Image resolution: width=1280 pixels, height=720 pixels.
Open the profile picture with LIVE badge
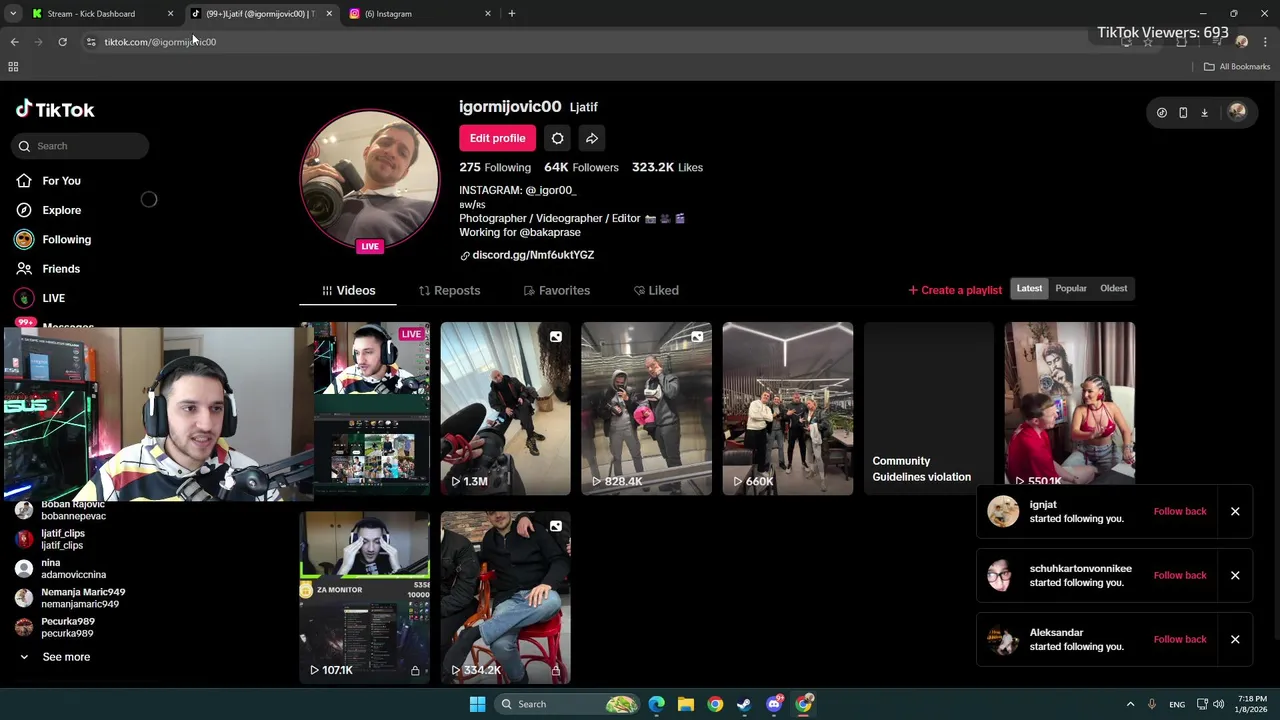pyautogui.click(x=370, y=180)
